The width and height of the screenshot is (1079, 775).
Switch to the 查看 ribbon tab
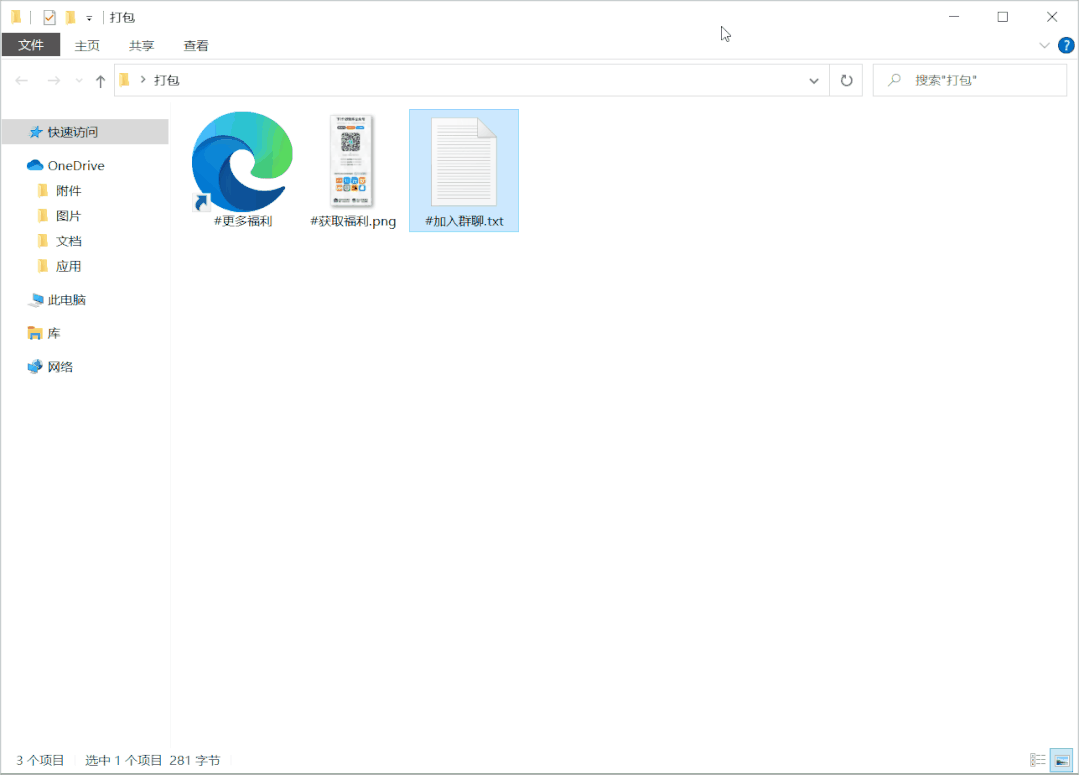point(196,45)
